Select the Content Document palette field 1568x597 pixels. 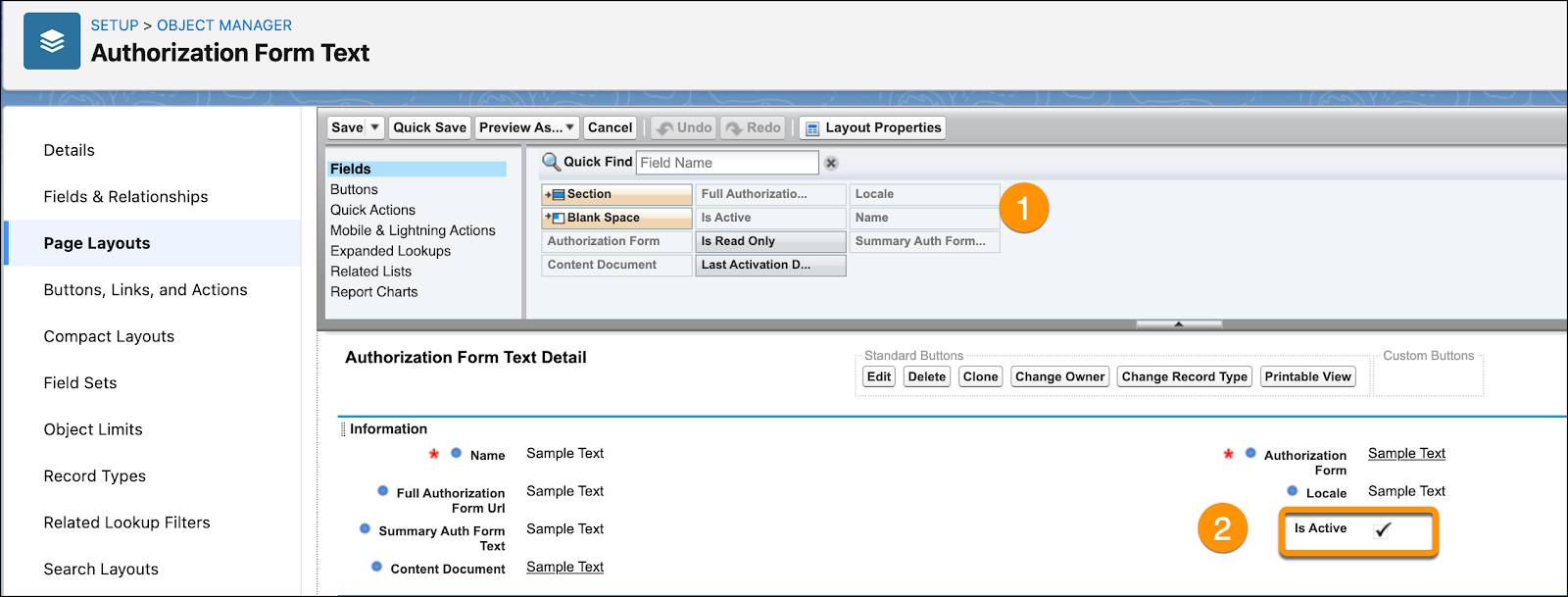(616, 265)
